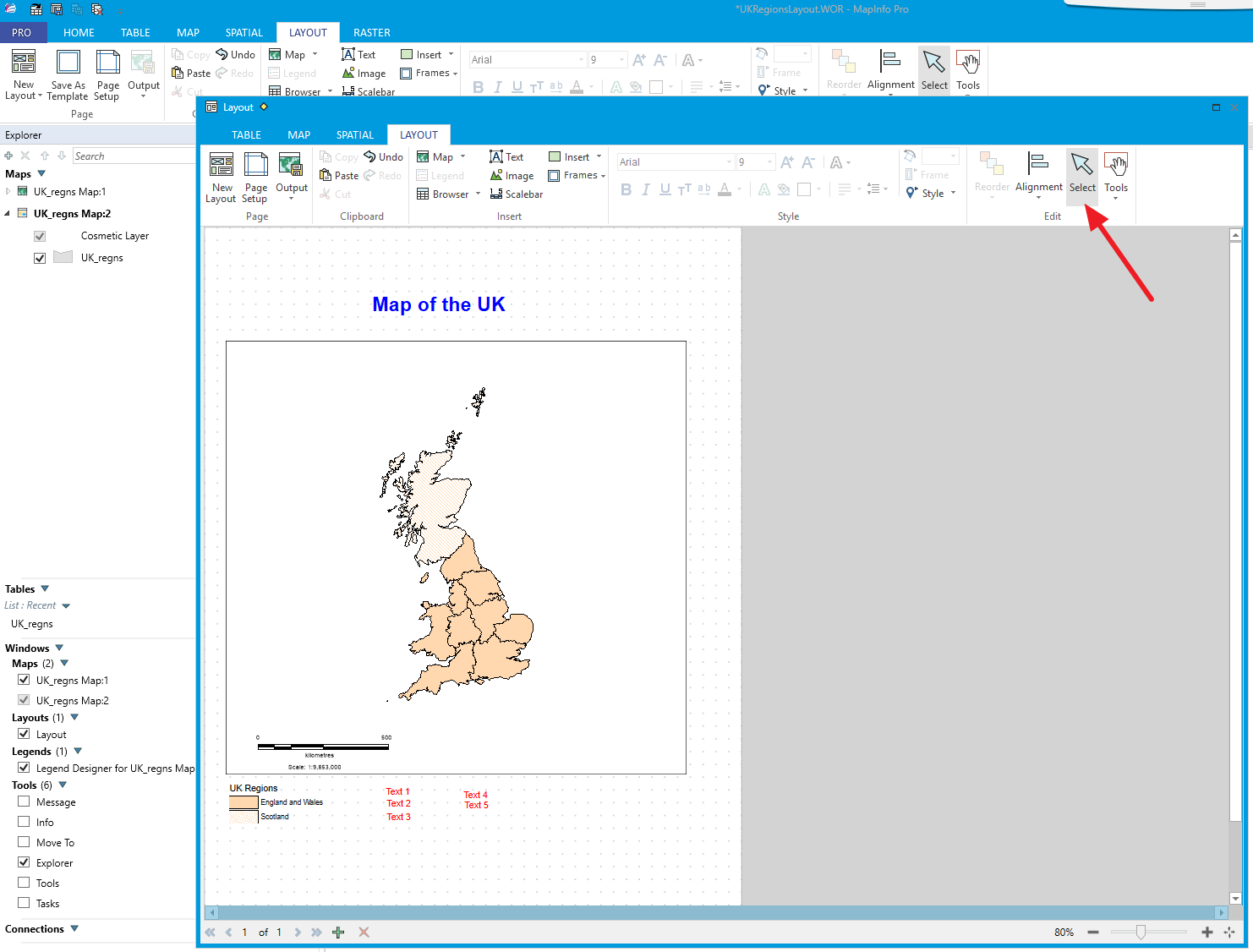Open Page Setup in Layout window ribbon
The image size is (1253, 952).
[255, 178]
